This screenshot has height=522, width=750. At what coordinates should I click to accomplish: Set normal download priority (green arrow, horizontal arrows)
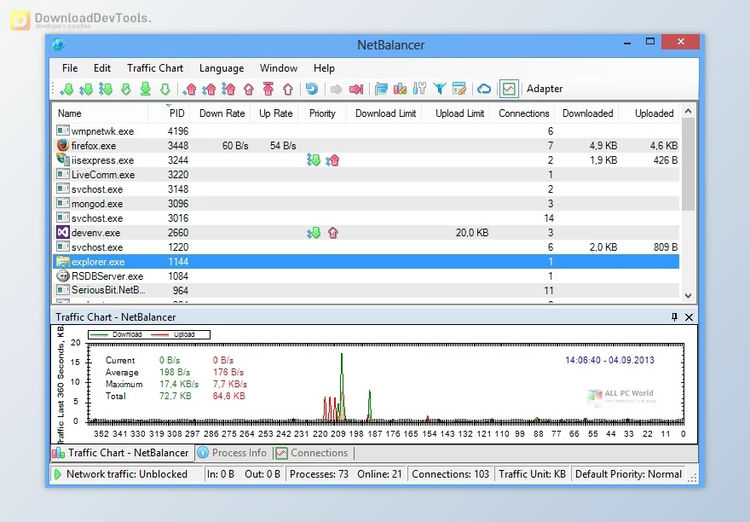86,89
